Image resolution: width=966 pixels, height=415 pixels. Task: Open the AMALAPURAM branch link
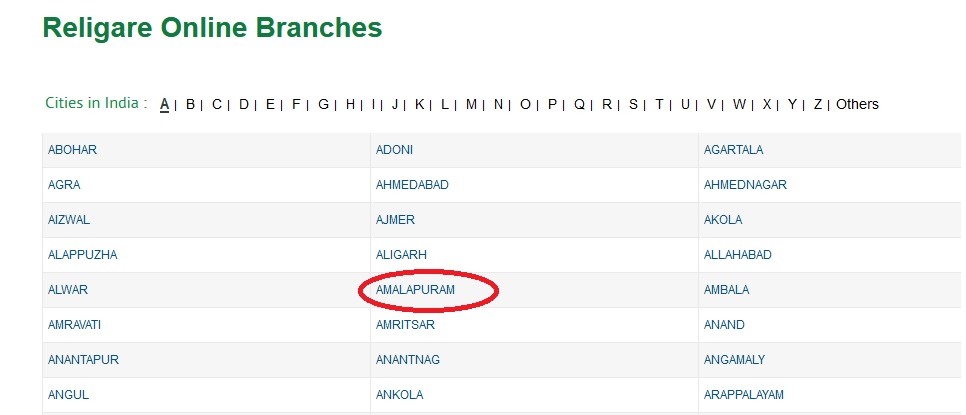(x=414, y=290)
